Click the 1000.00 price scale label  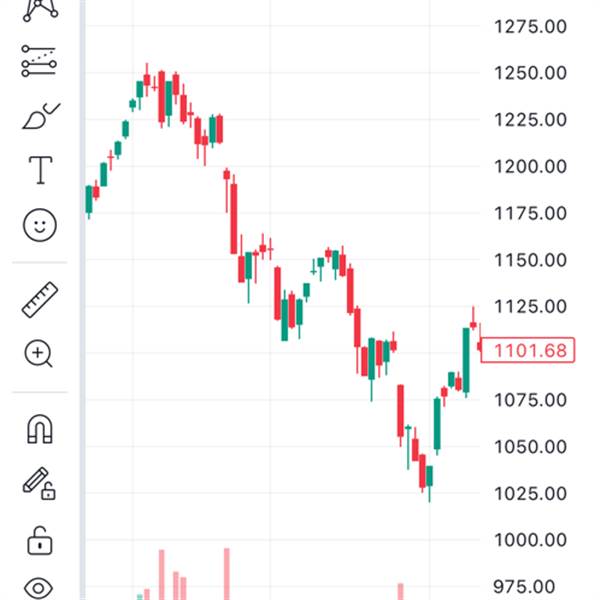[531, 540]
